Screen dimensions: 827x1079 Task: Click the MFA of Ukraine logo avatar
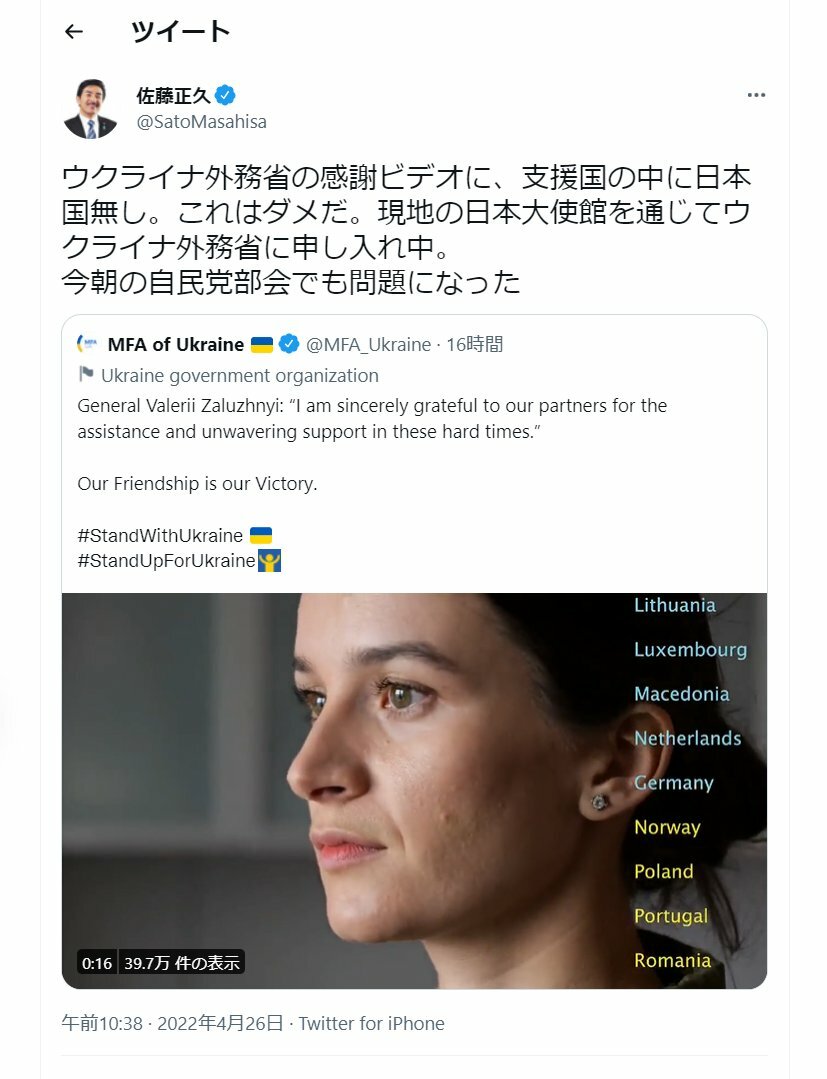[87, 344]
